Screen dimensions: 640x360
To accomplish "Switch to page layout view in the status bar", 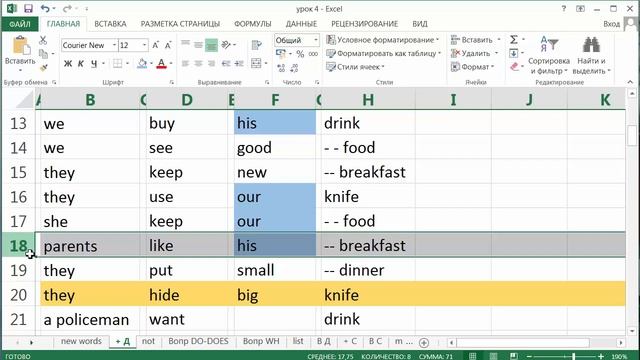I will point(493,356).
